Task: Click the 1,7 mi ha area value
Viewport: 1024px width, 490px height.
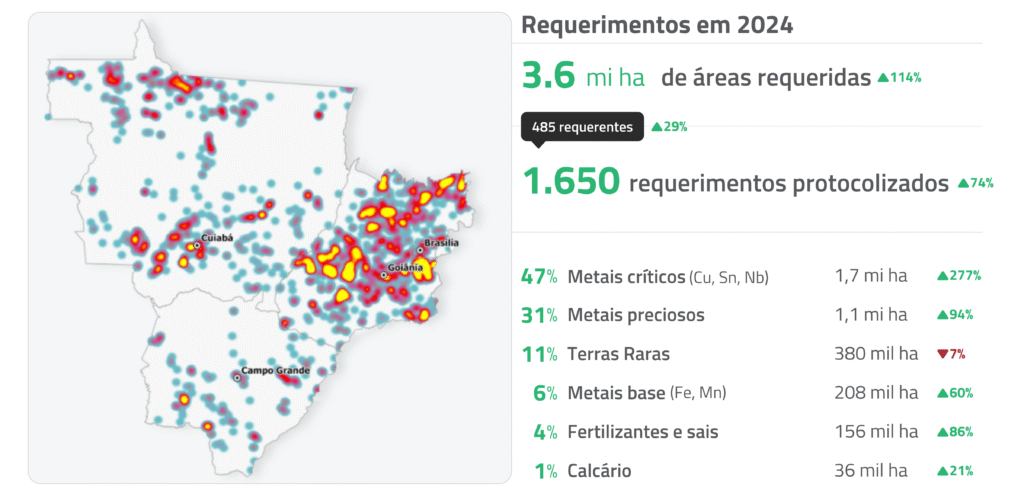Action: (871, 276)
